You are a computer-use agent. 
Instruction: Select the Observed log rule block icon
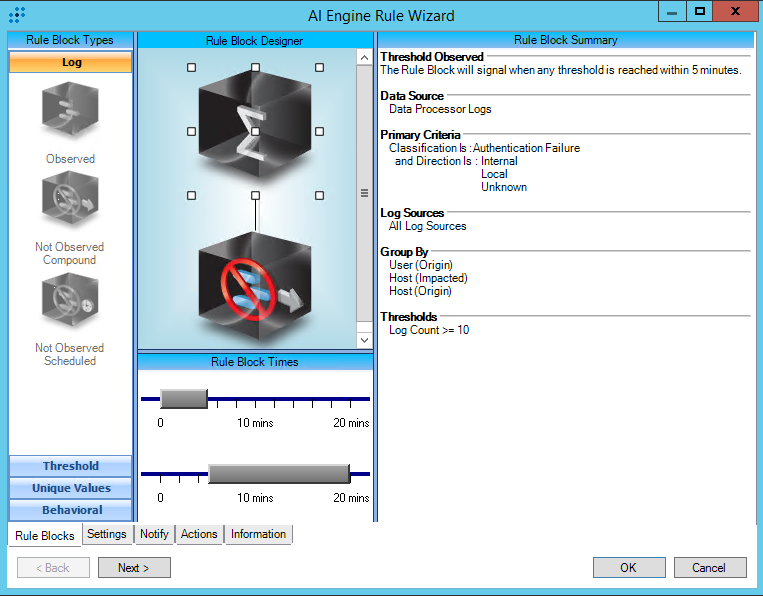click(x=70, y=112)
